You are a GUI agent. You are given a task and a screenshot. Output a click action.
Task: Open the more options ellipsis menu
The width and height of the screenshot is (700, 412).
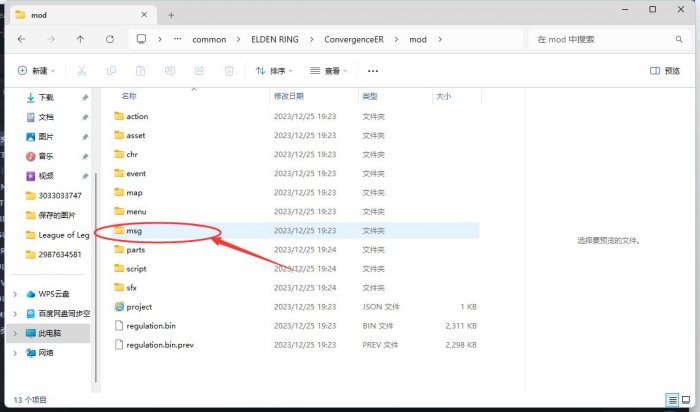pyautogui.click(x=373, y=71)
